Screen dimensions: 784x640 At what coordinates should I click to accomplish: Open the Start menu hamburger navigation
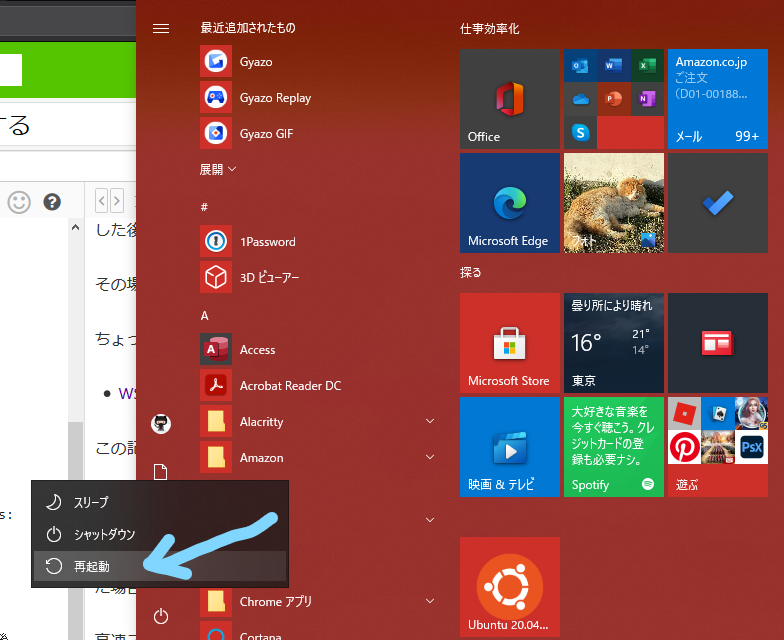160,28
